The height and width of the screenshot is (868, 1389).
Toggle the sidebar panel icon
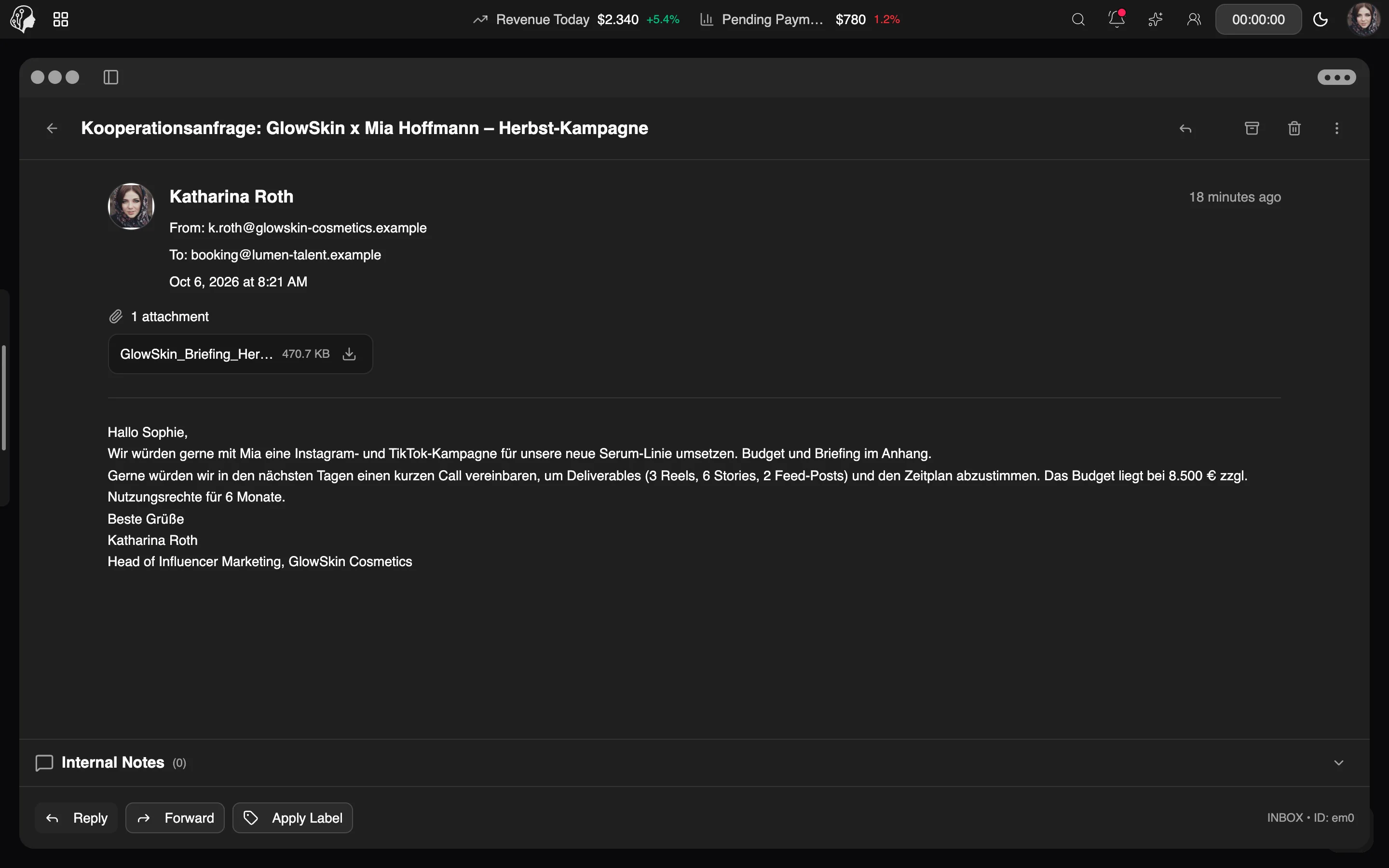(x=111, y=77)
